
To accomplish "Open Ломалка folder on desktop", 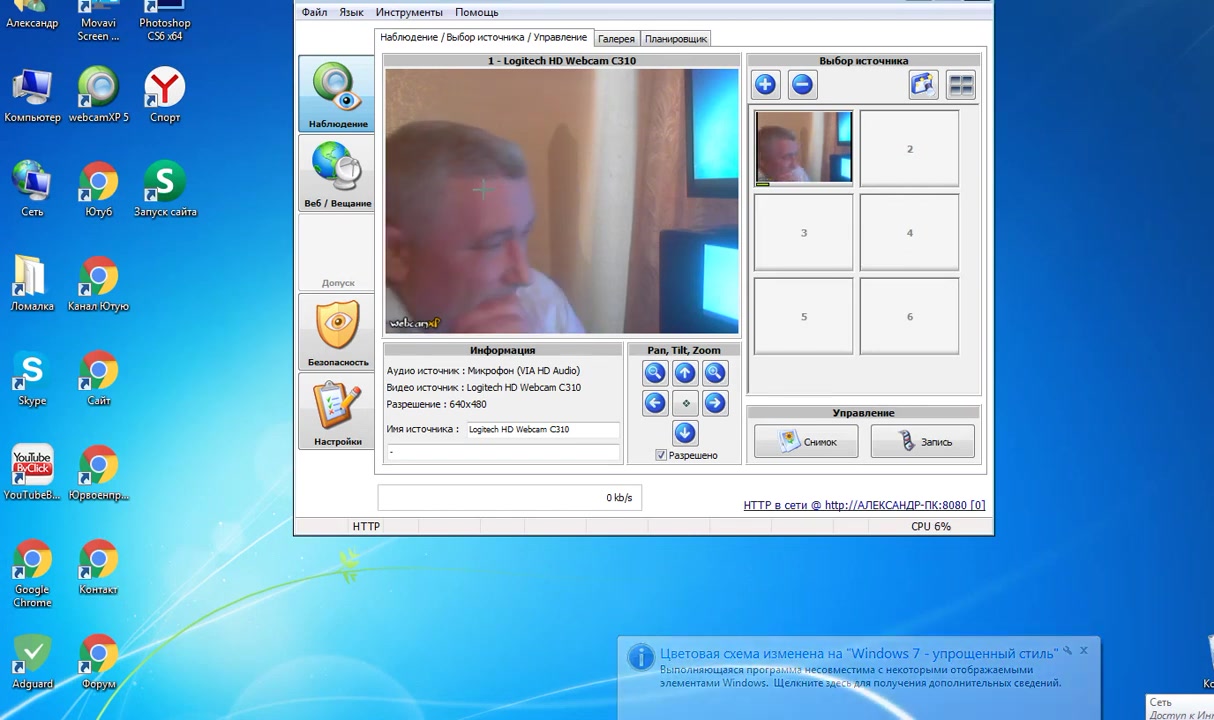I will tap(32, 284).
